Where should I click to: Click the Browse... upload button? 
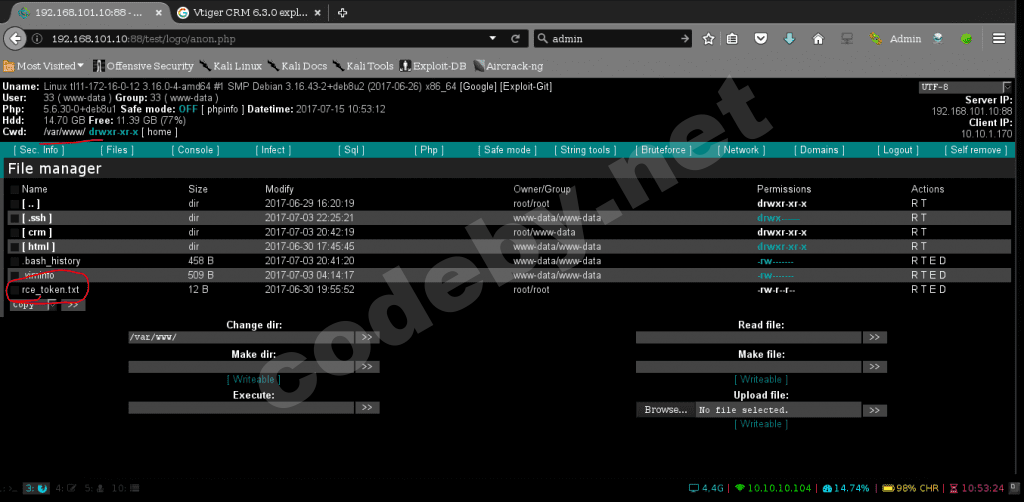(x=665, y=410)
